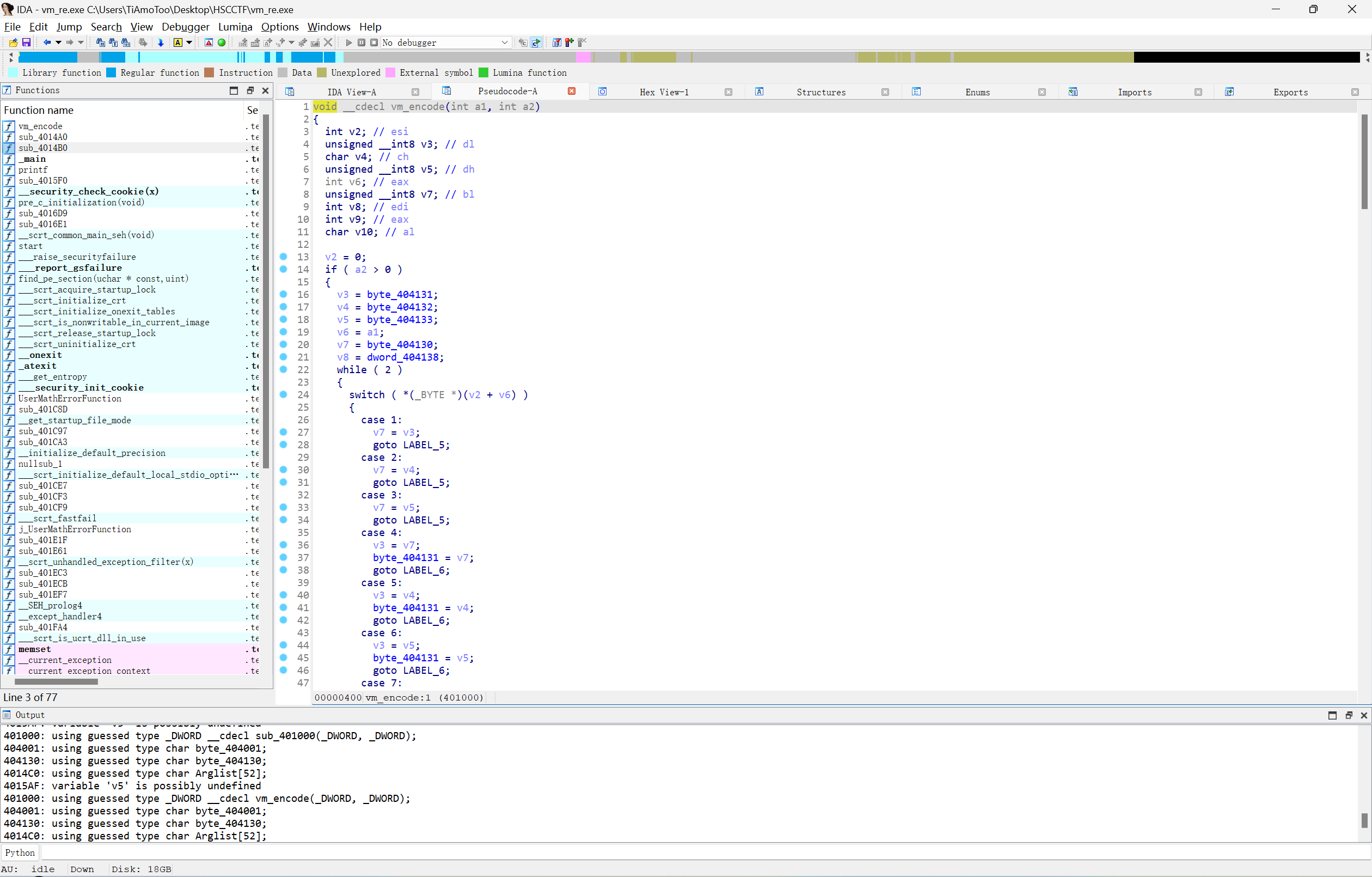
Task: Click the breakpoint list toolbar icon
Action: 556,42
